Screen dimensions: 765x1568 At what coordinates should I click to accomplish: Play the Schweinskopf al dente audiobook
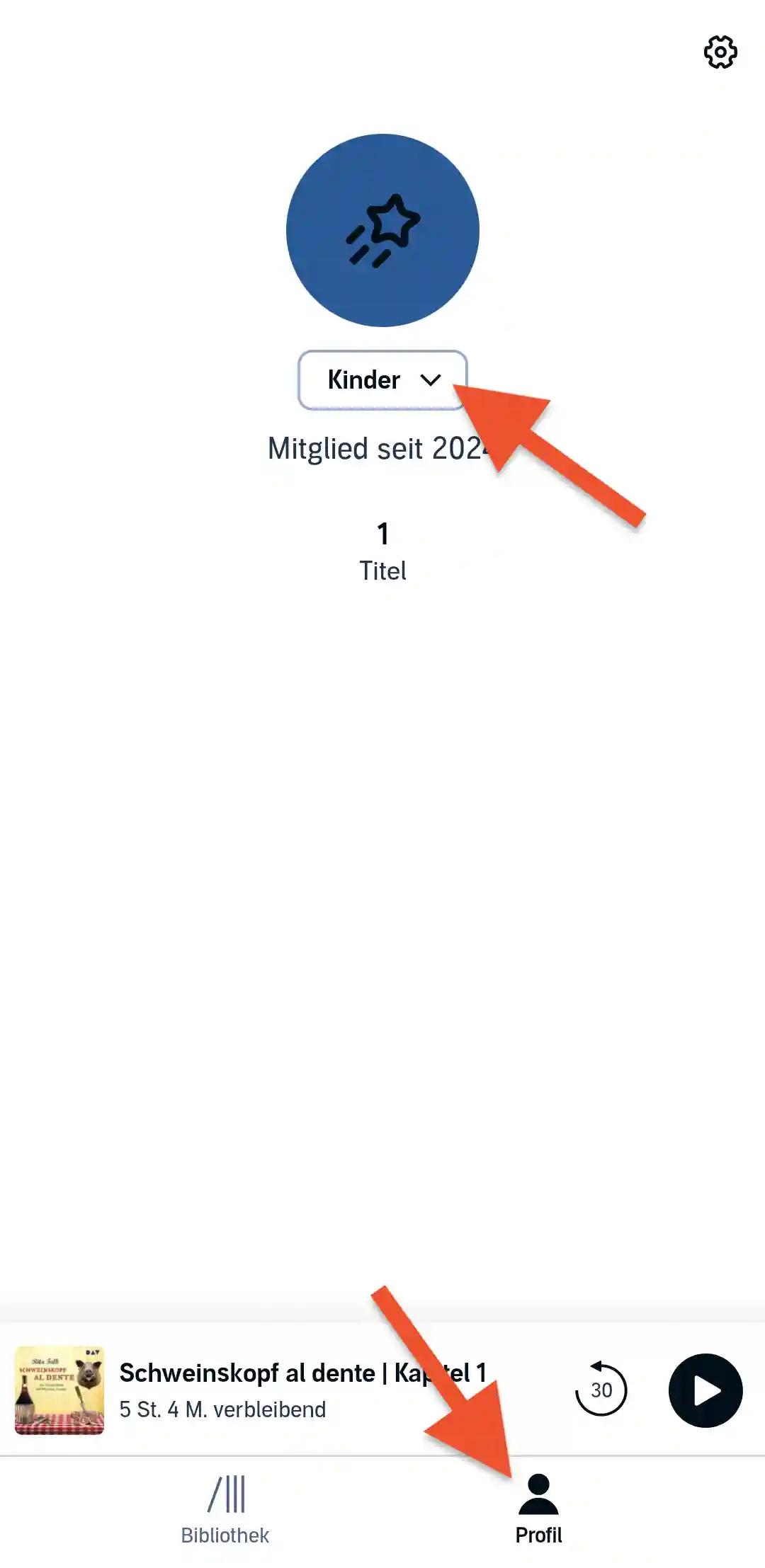pos(705,1390)
